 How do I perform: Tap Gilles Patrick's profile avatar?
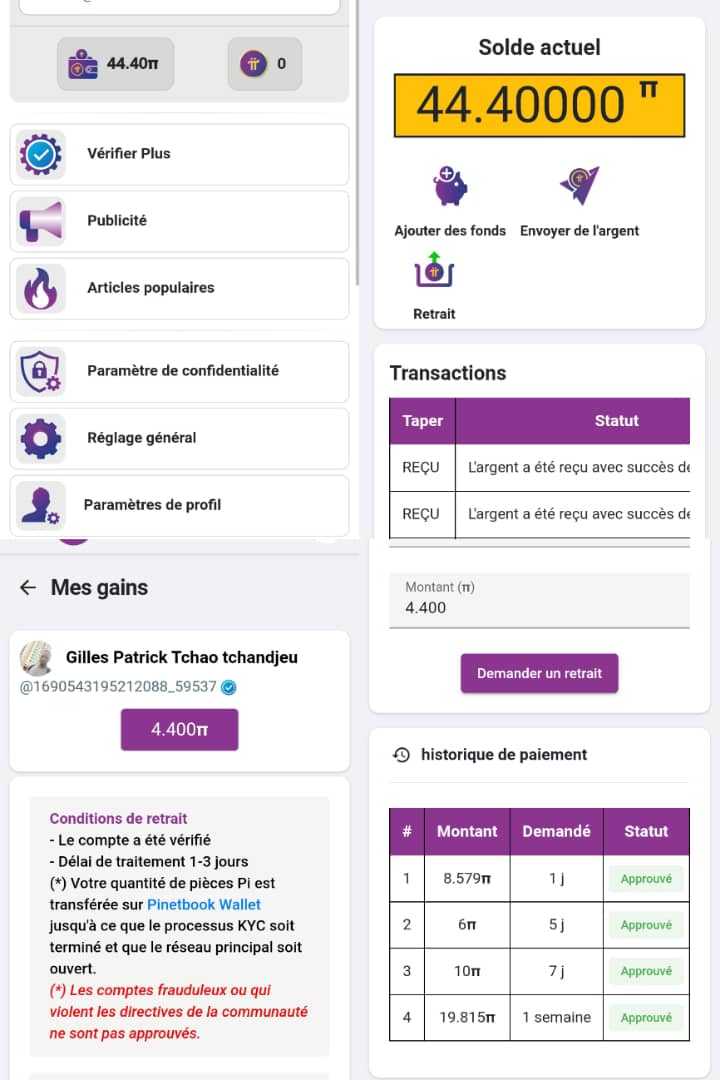pos(36,658)
